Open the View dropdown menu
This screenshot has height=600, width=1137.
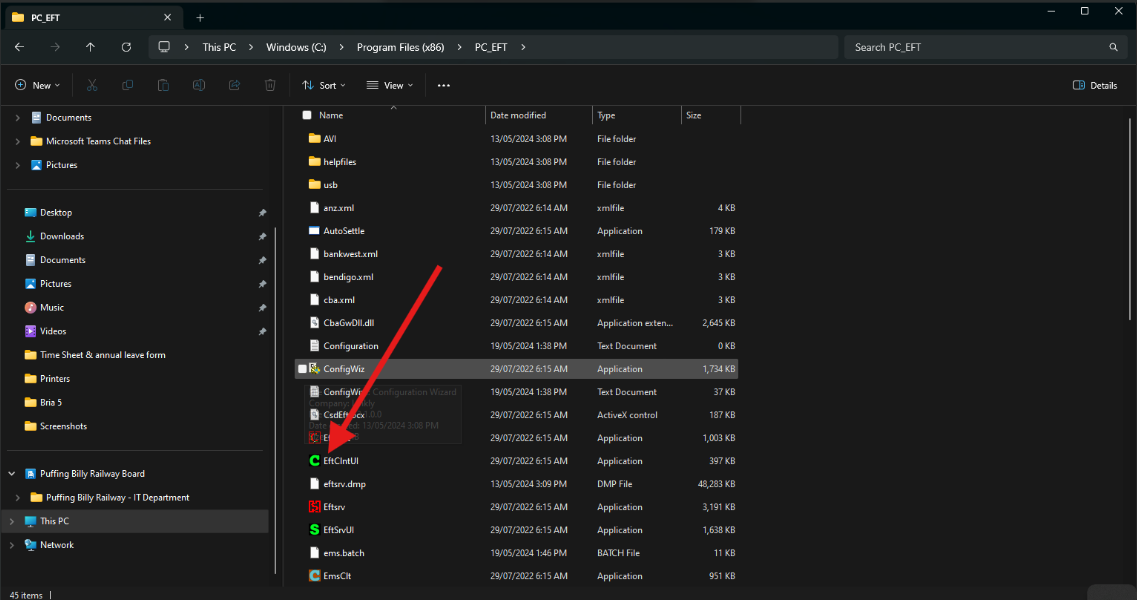pos(390,86)
